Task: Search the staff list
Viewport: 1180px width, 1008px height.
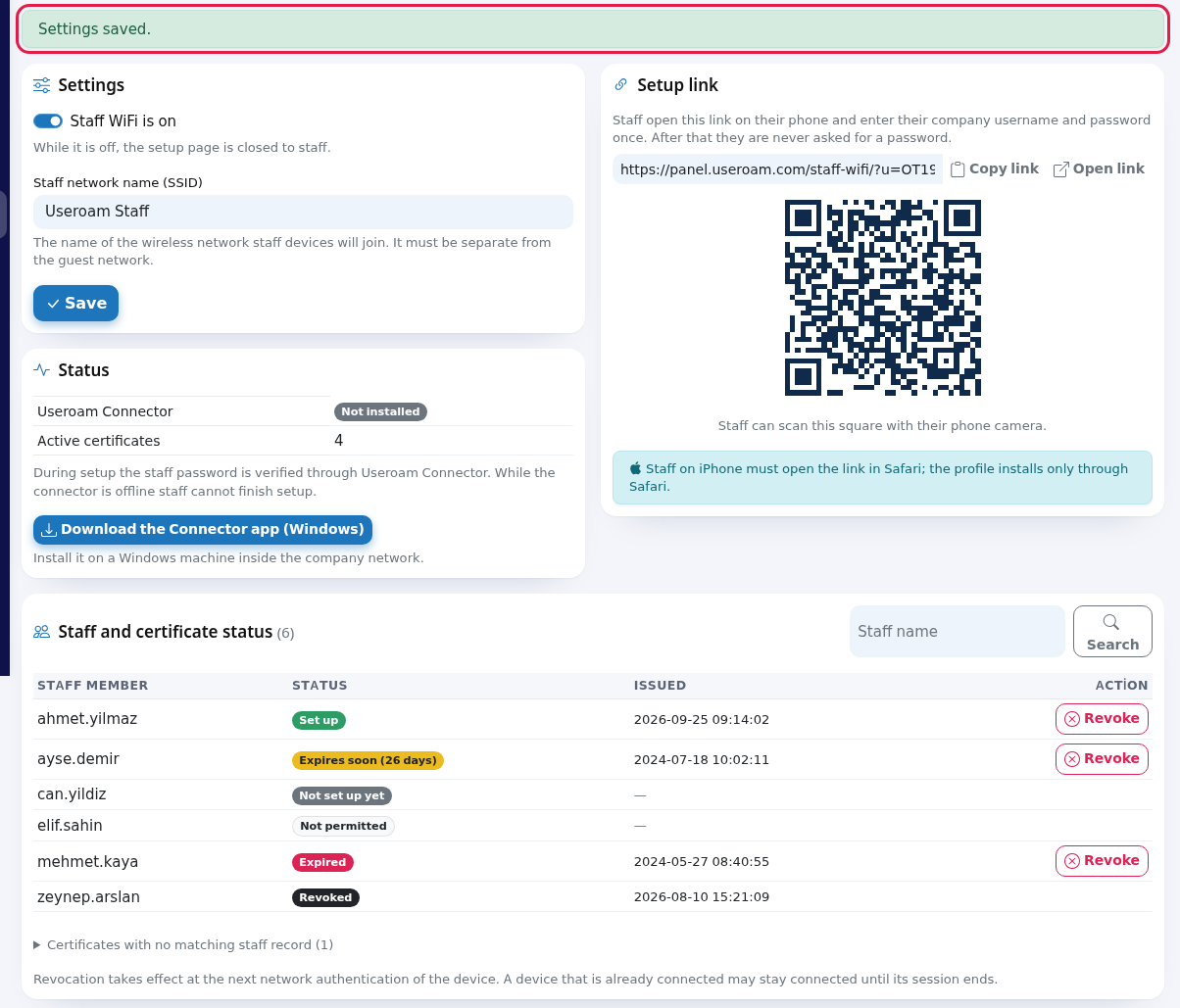Action: (1112, 631)
